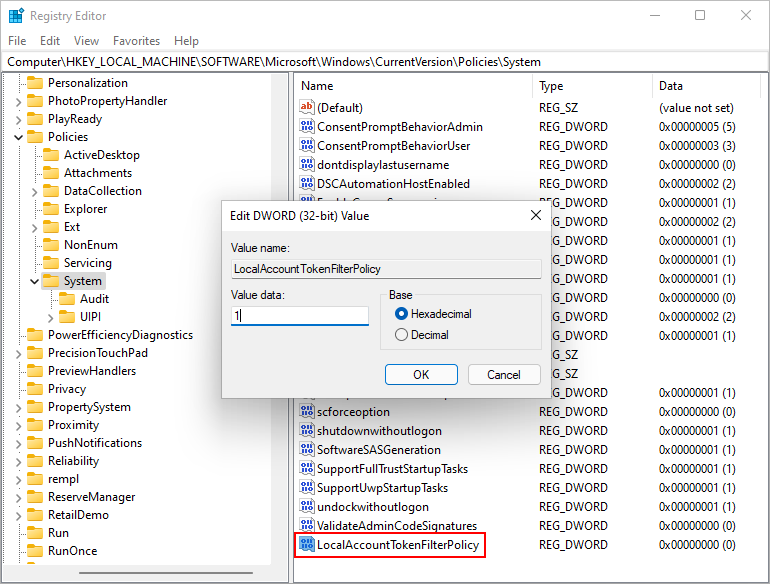Image resolution: width=770 pixels, height=584 pixels.
Task: Maximize the Registry Editor window
Action: pyautogui.click(x=700, y=15)
